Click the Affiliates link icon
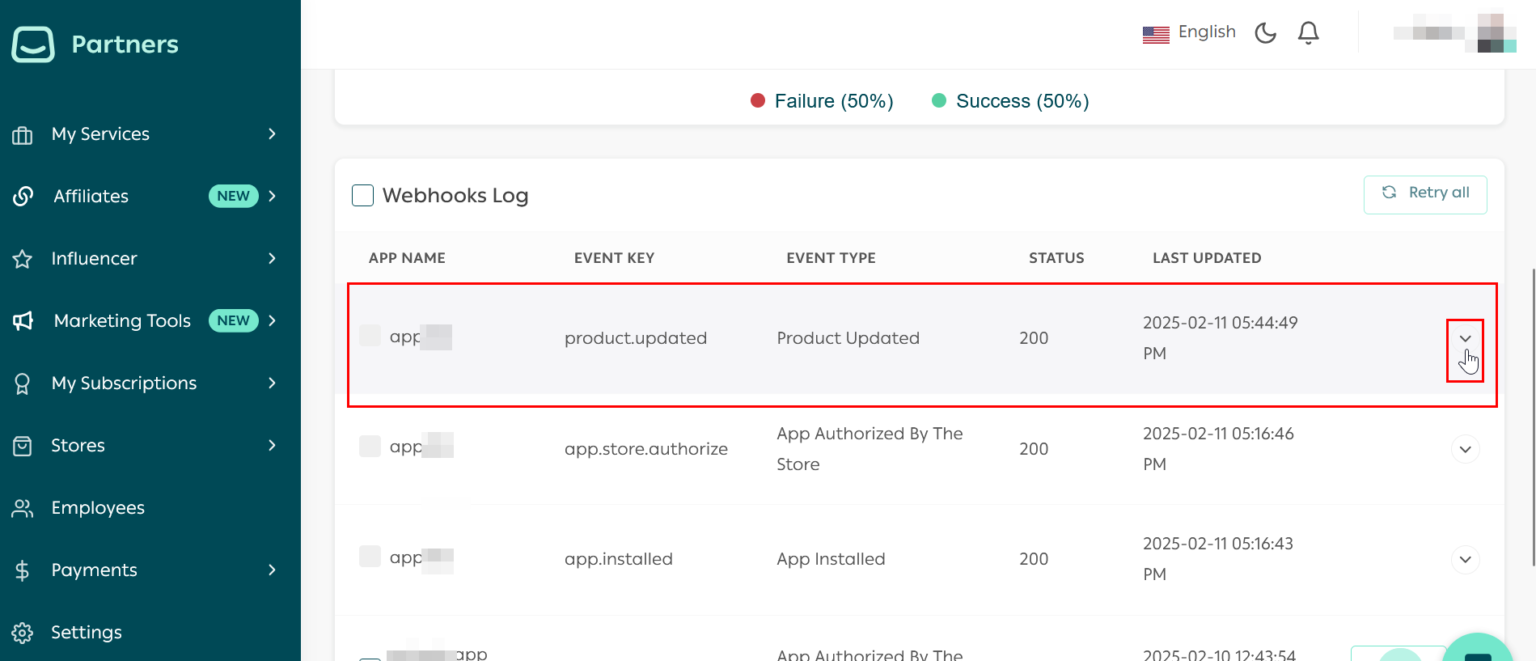1536x661 pixels. (22, 196)
